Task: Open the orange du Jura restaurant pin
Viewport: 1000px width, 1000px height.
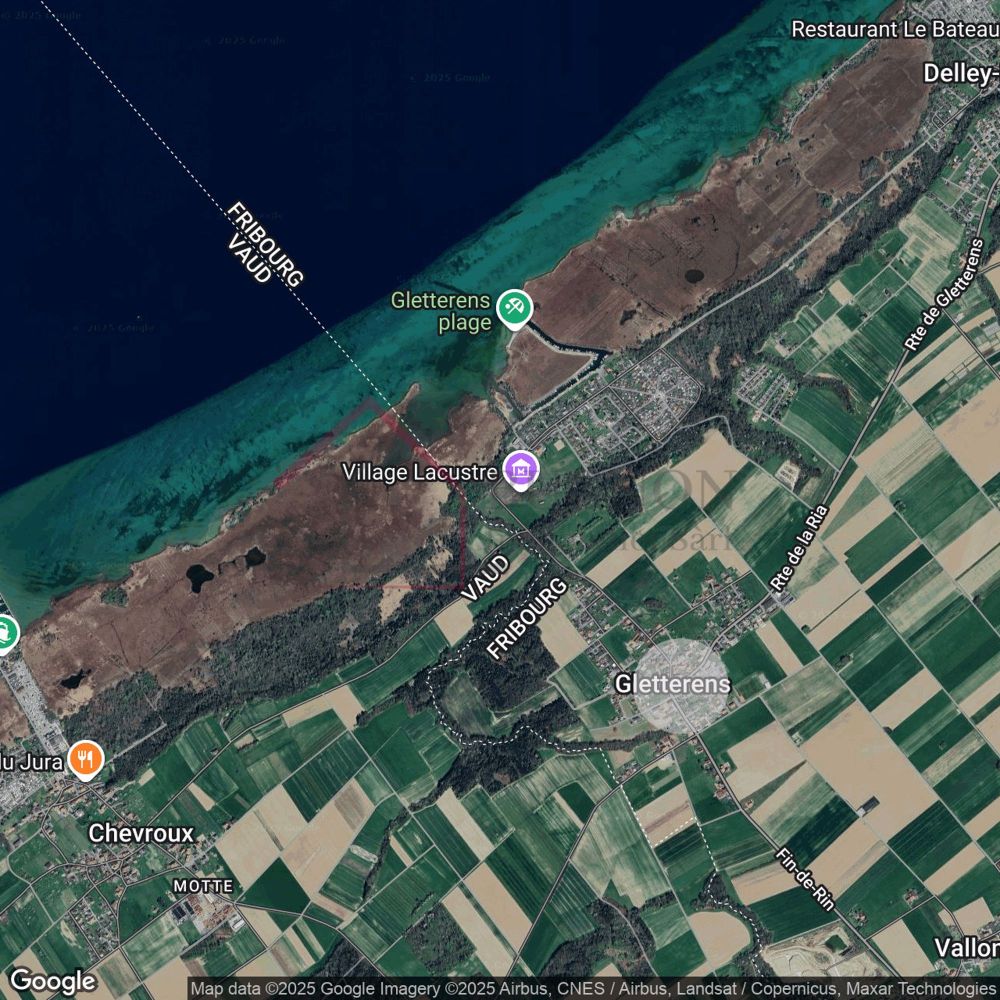Action: coord(87,761)
